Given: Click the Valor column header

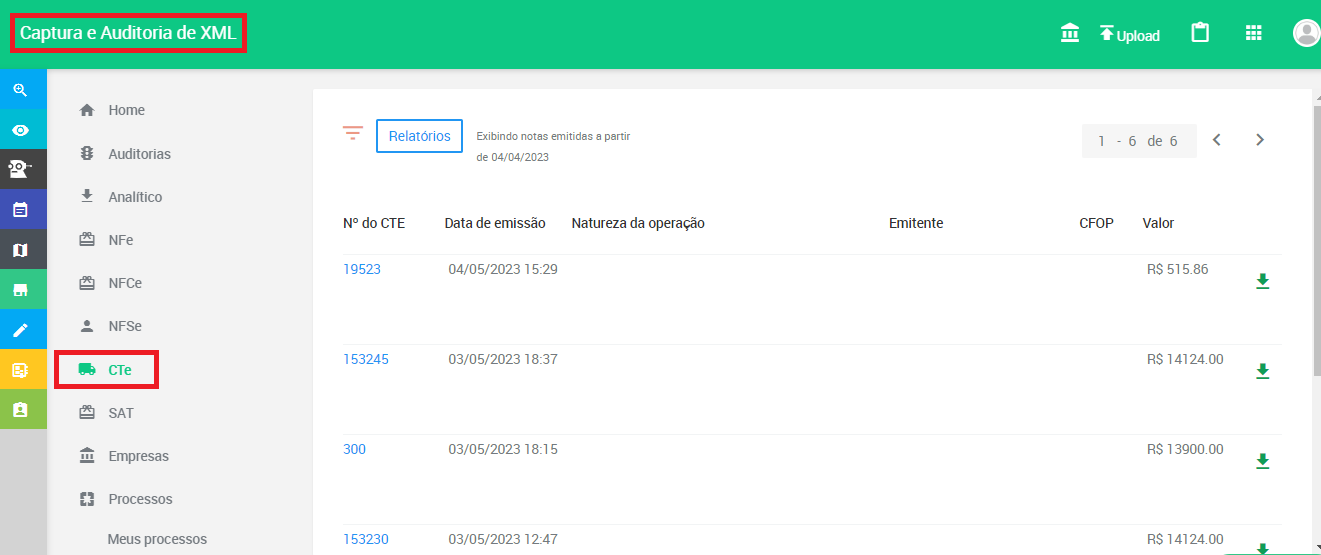Looking at the screenshot, I should coord(1158,223).
